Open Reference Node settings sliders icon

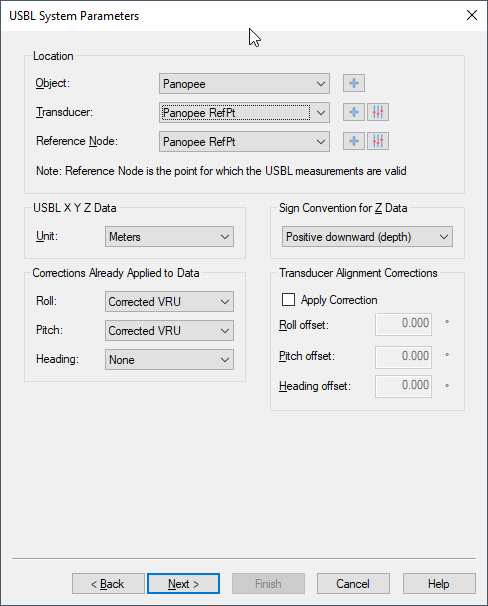coord(378,141)
